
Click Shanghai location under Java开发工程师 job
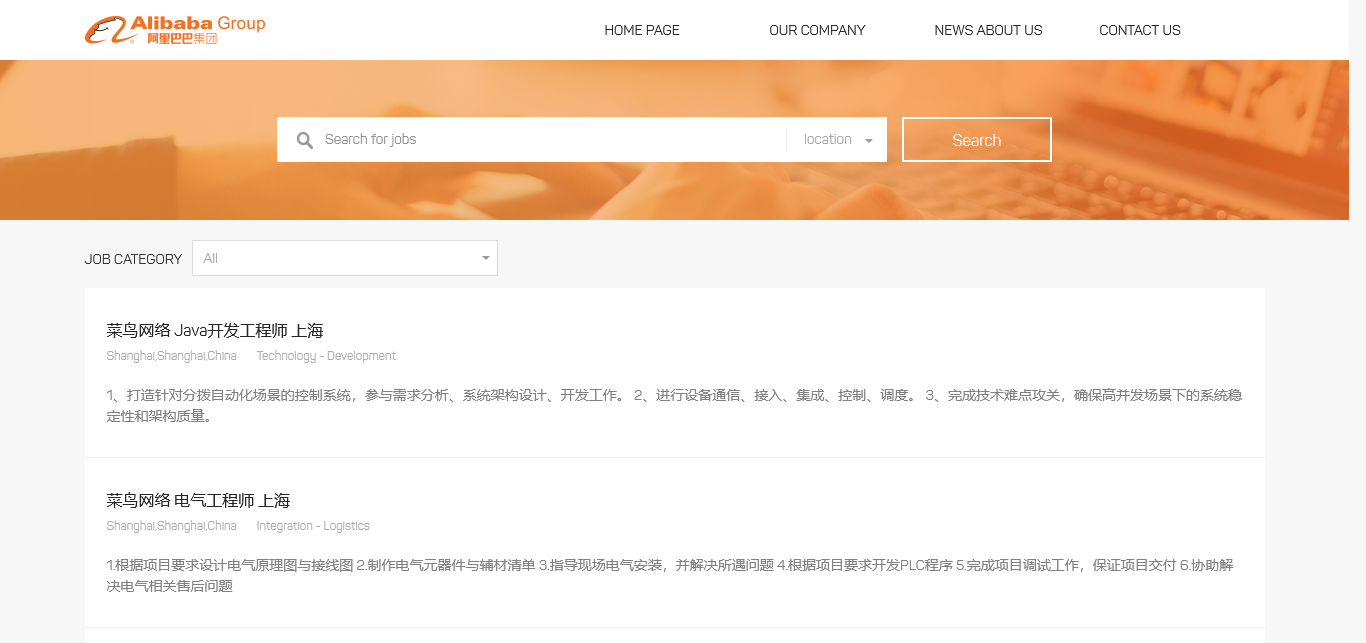click(171, 356)
